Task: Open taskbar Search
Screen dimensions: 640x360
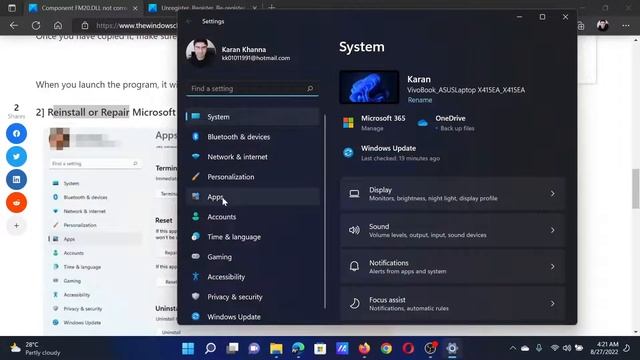Action: click(210, 348)
